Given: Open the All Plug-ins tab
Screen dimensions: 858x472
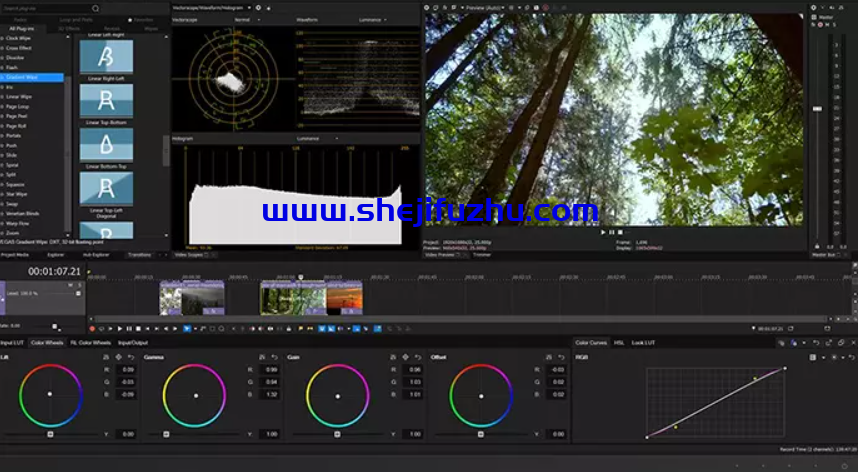Looking at the screenshot, I should coord(22,28).
